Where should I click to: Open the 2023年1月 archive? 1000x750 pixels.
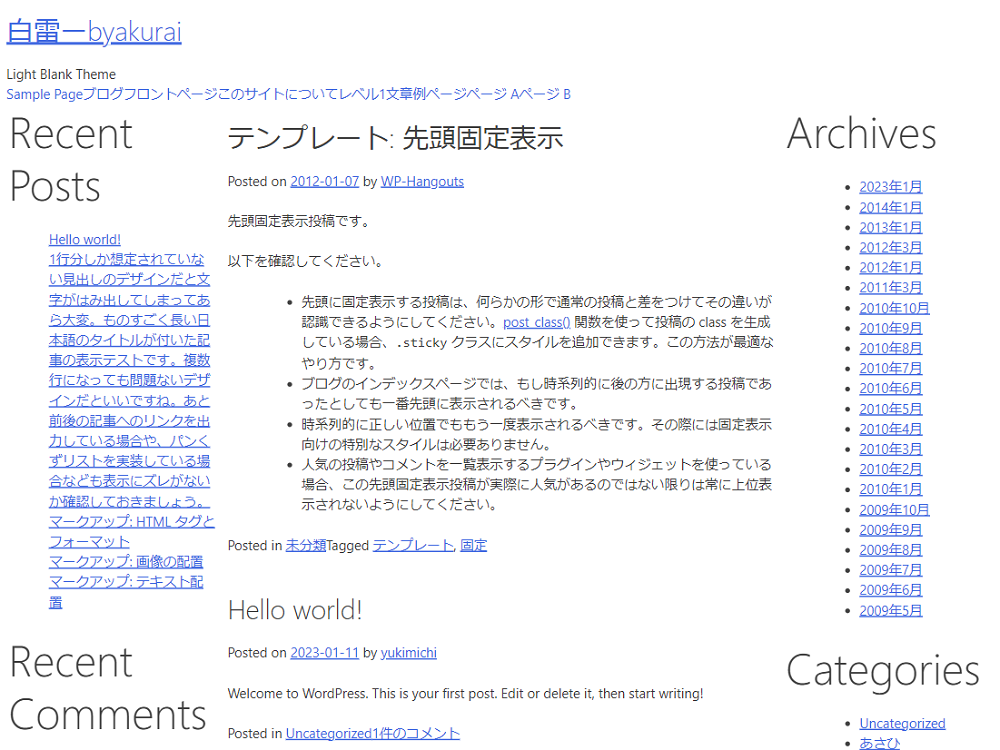click(891, 187)
